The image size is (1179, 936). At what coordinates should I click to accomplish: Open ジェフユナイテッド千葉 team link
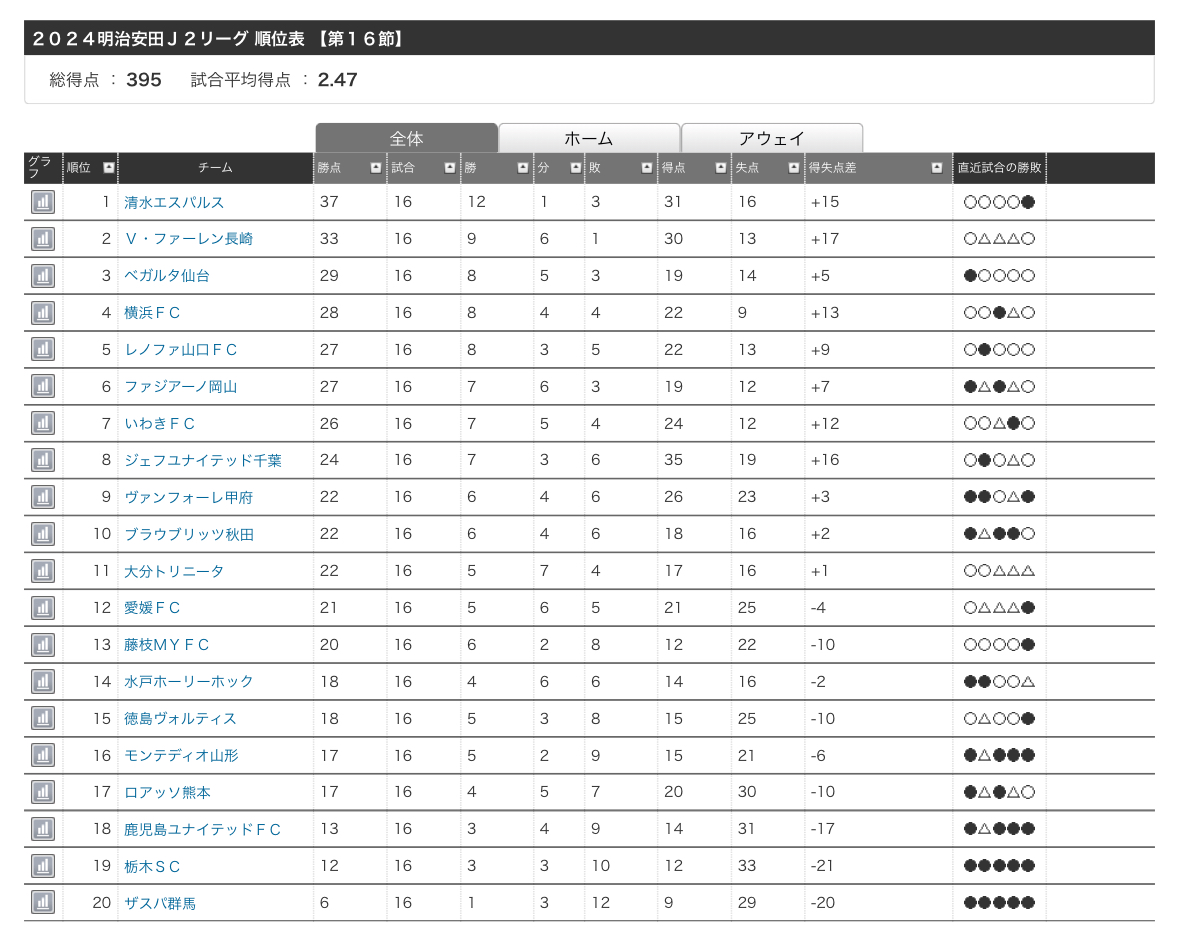[203, 460]
